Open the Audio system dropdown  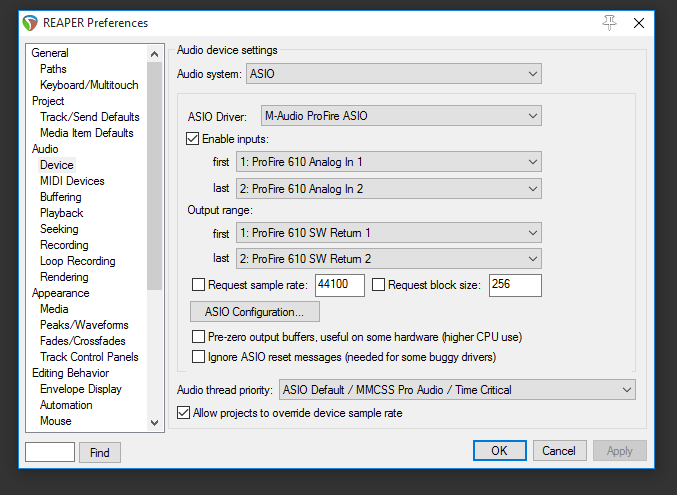[x=394, y=74]
